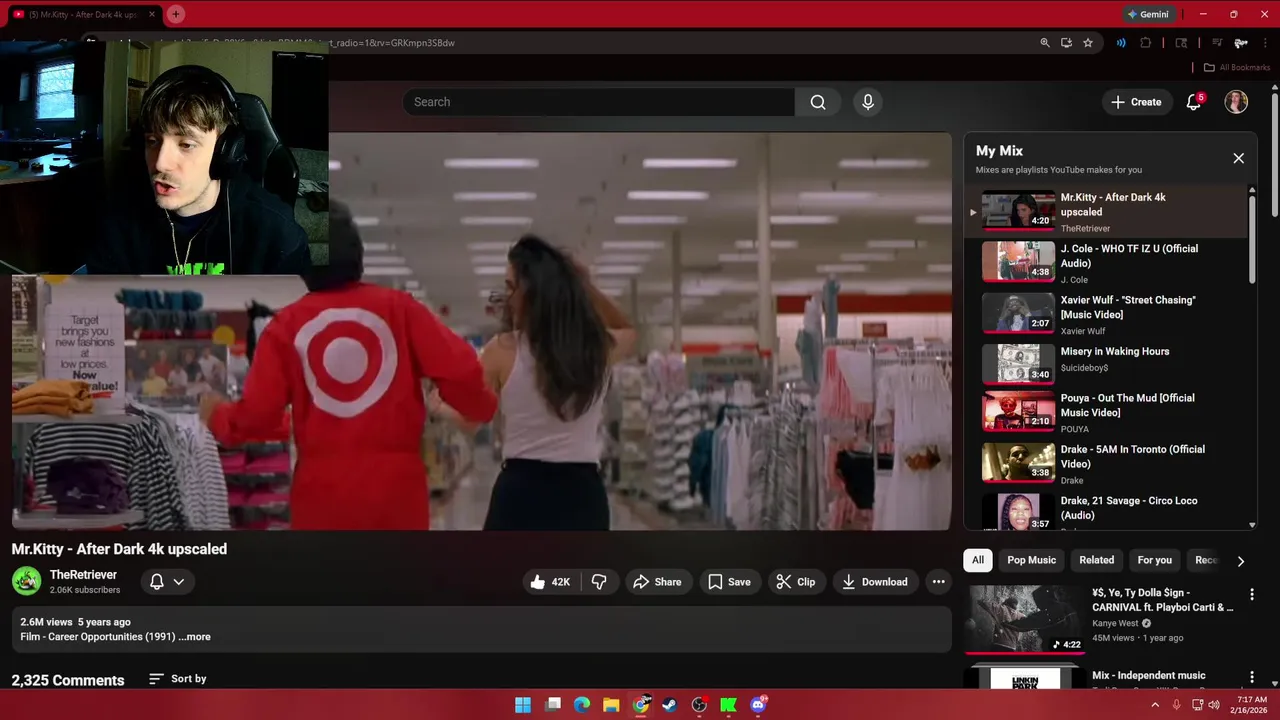Click the Create button
The height and width of the screenshot is (720, 1280).
coord(1136,102)
